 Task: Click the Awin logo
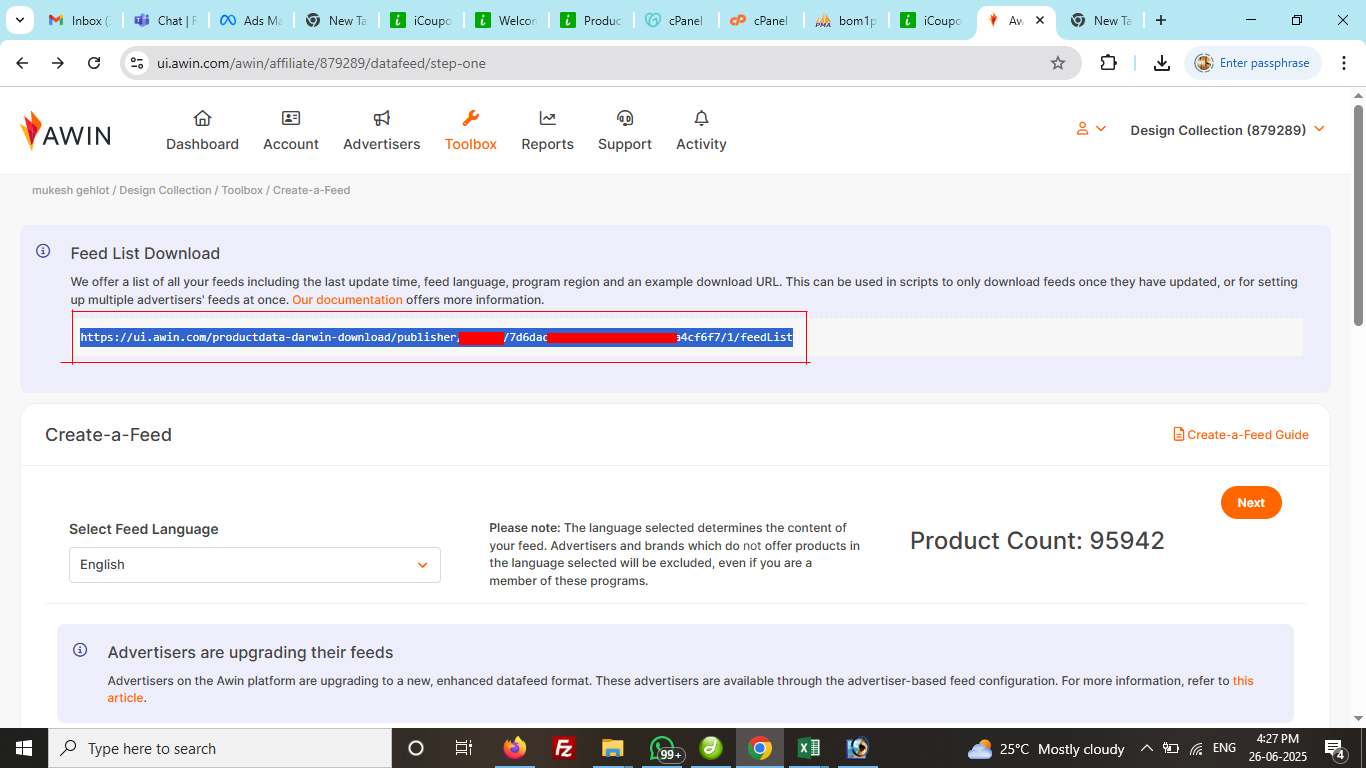(65, 131)
